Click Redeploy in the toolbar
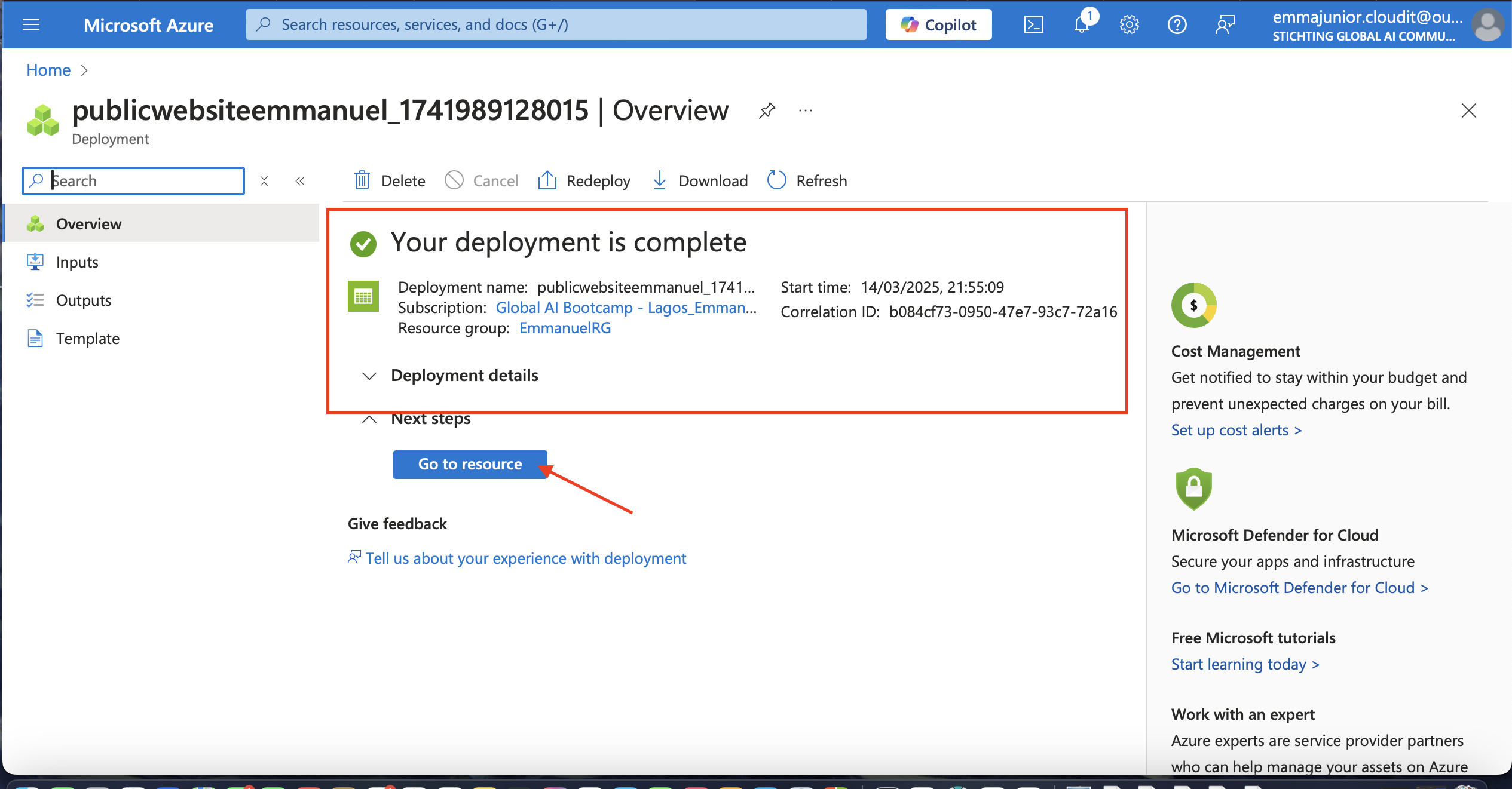1512x789 pixels. pos(584,180)
